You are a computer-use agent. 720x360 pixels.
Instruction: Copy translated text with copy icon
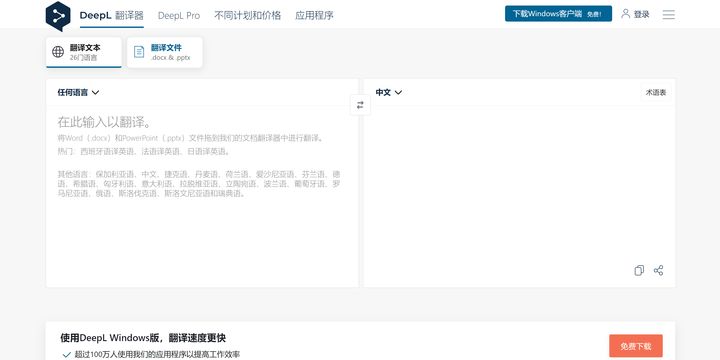(639, 270)
